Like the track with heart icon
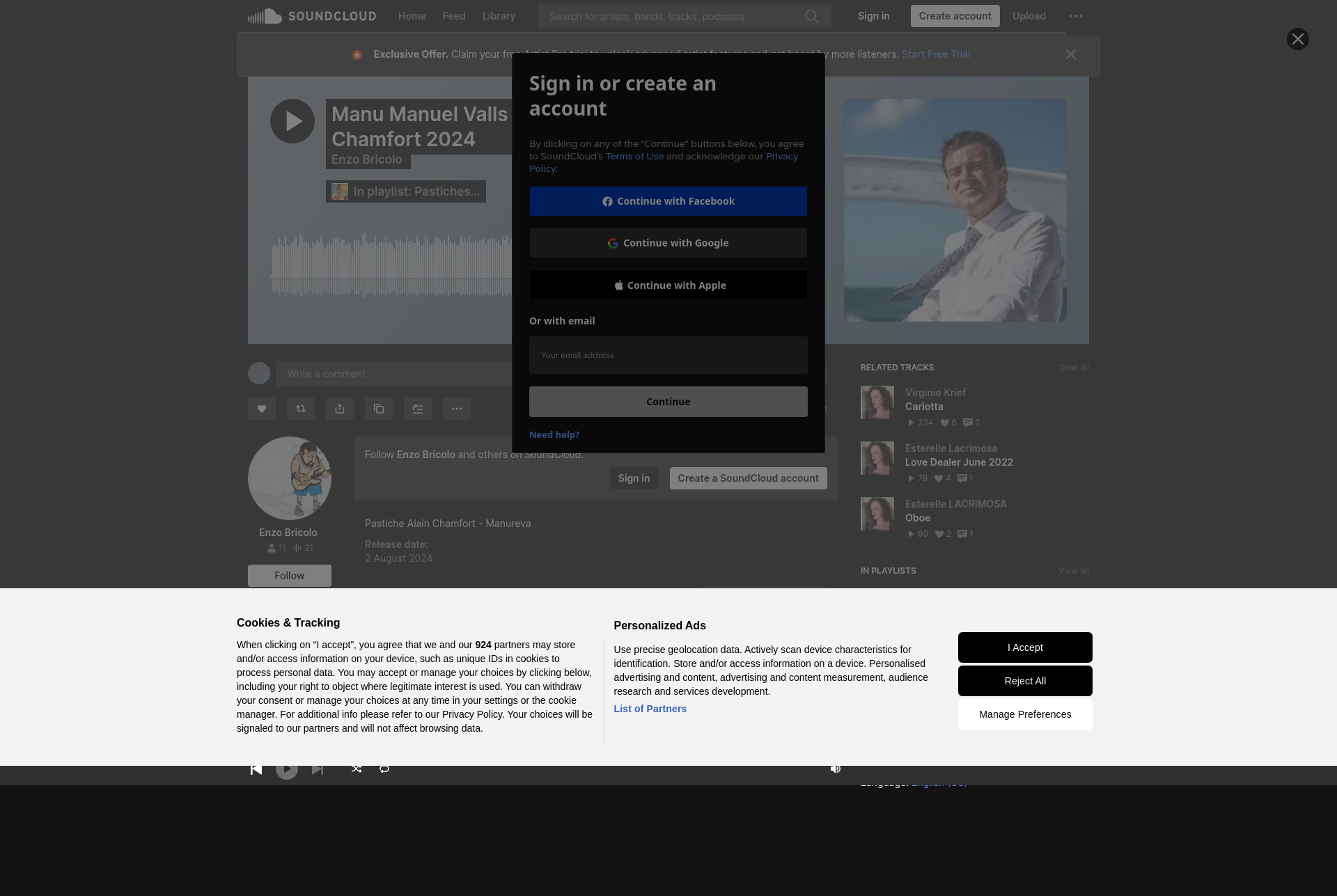The height and width of the screenshot is (896, 1337). point(262,409)
